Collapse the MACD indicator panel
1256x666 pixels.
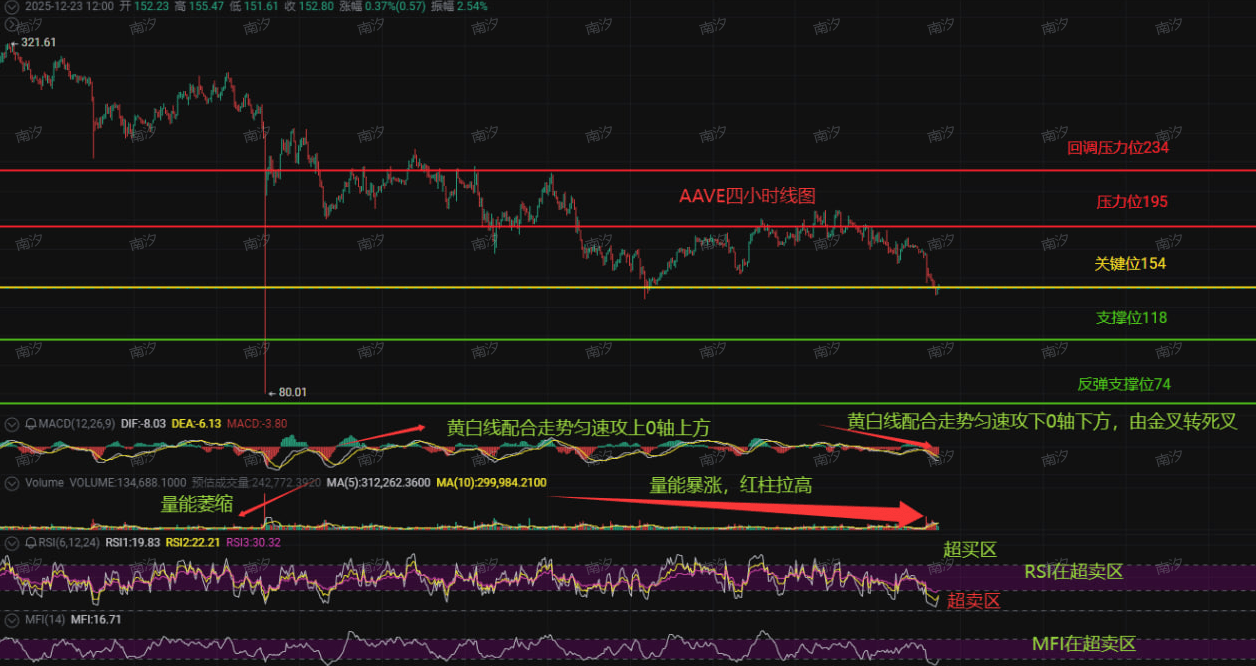coord(11,424)
